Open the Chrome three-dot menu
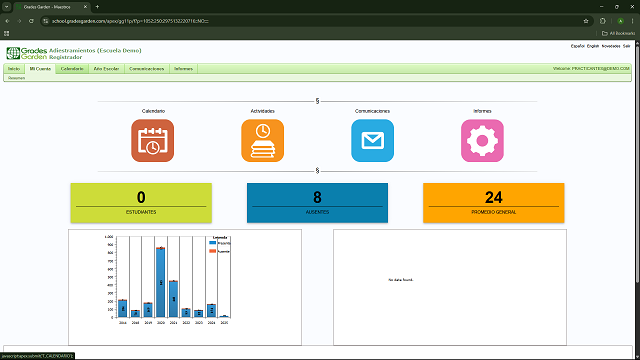Image resolution: width=640 pixels, height=360 pixels. [633, 21]
